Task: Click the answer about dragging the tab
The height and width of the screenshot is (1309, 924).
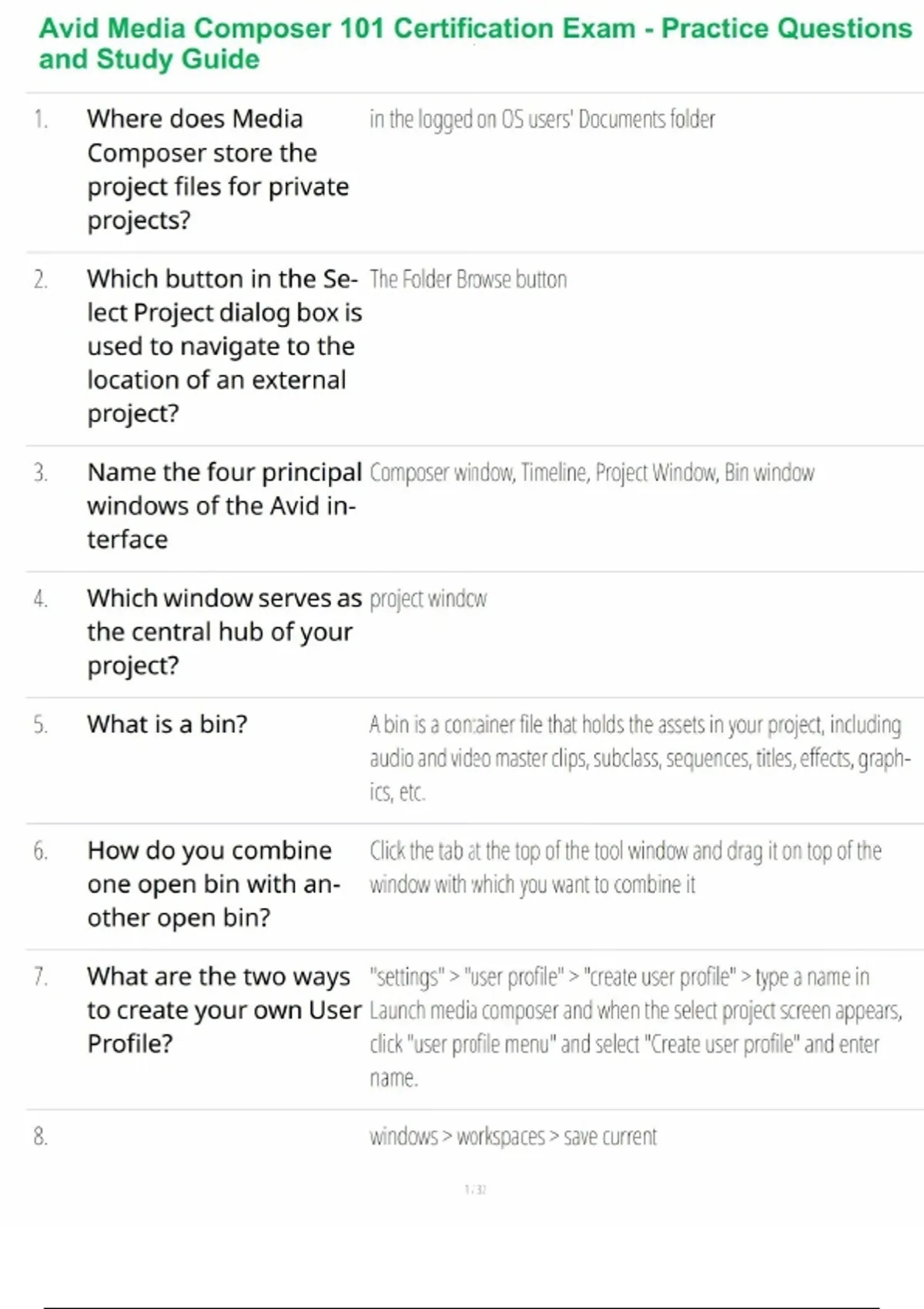Action: 624,868
